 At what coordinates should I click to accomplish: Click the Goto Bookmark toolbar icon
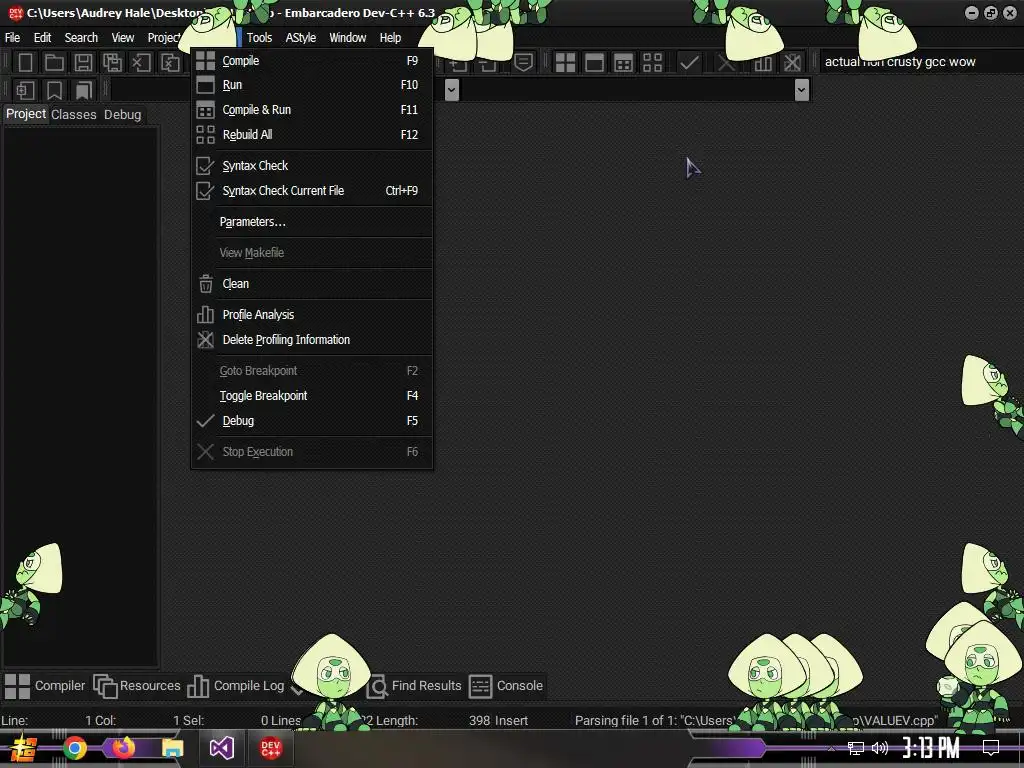(84, 90)
